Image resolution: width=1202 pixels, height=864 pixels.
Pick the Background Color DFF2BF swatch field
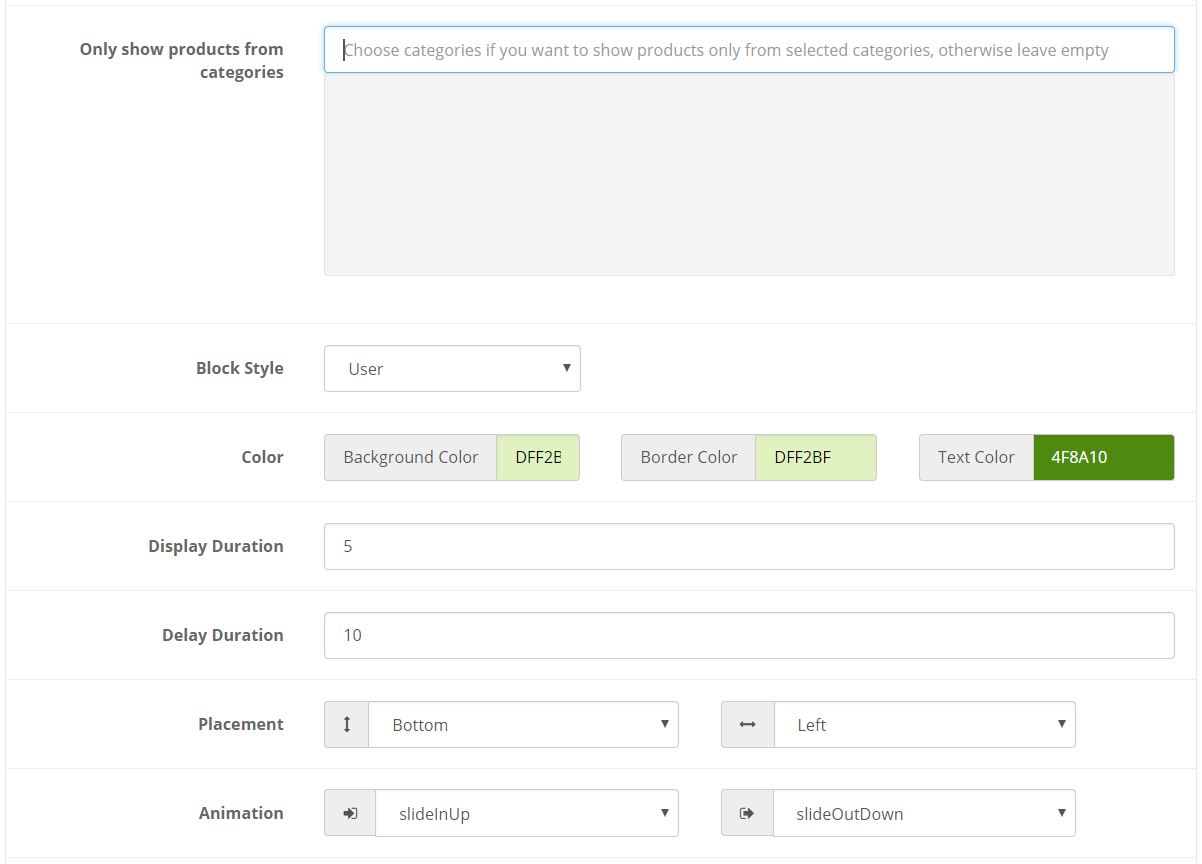pyautogui.click(x=538, y=457)
